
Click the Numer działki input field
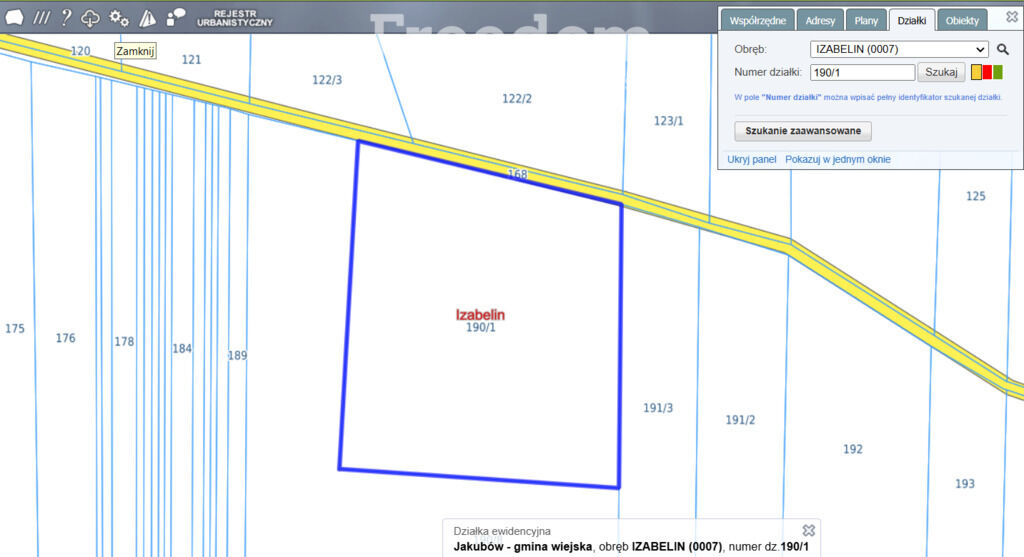[x=863, y=72]
